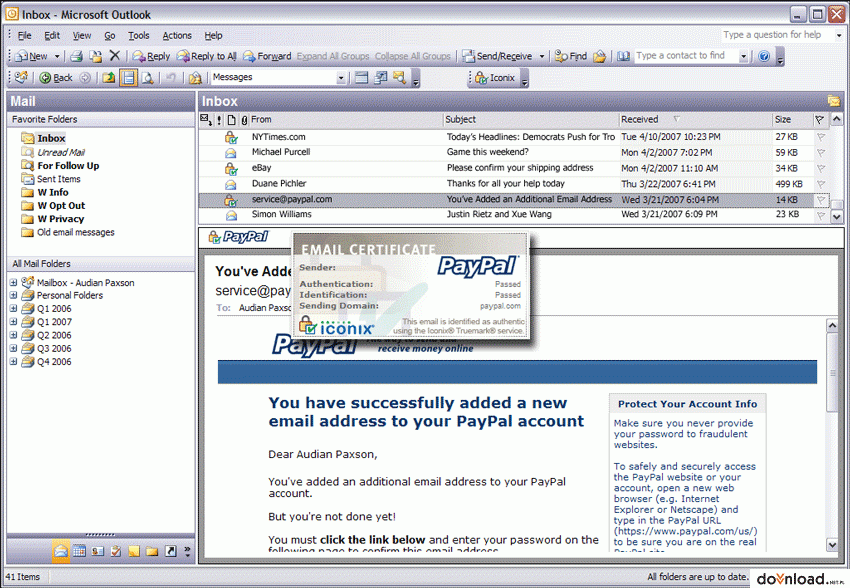The image size is (850, 588).
Task: Open the Go menu
Action: pos(110,36)
